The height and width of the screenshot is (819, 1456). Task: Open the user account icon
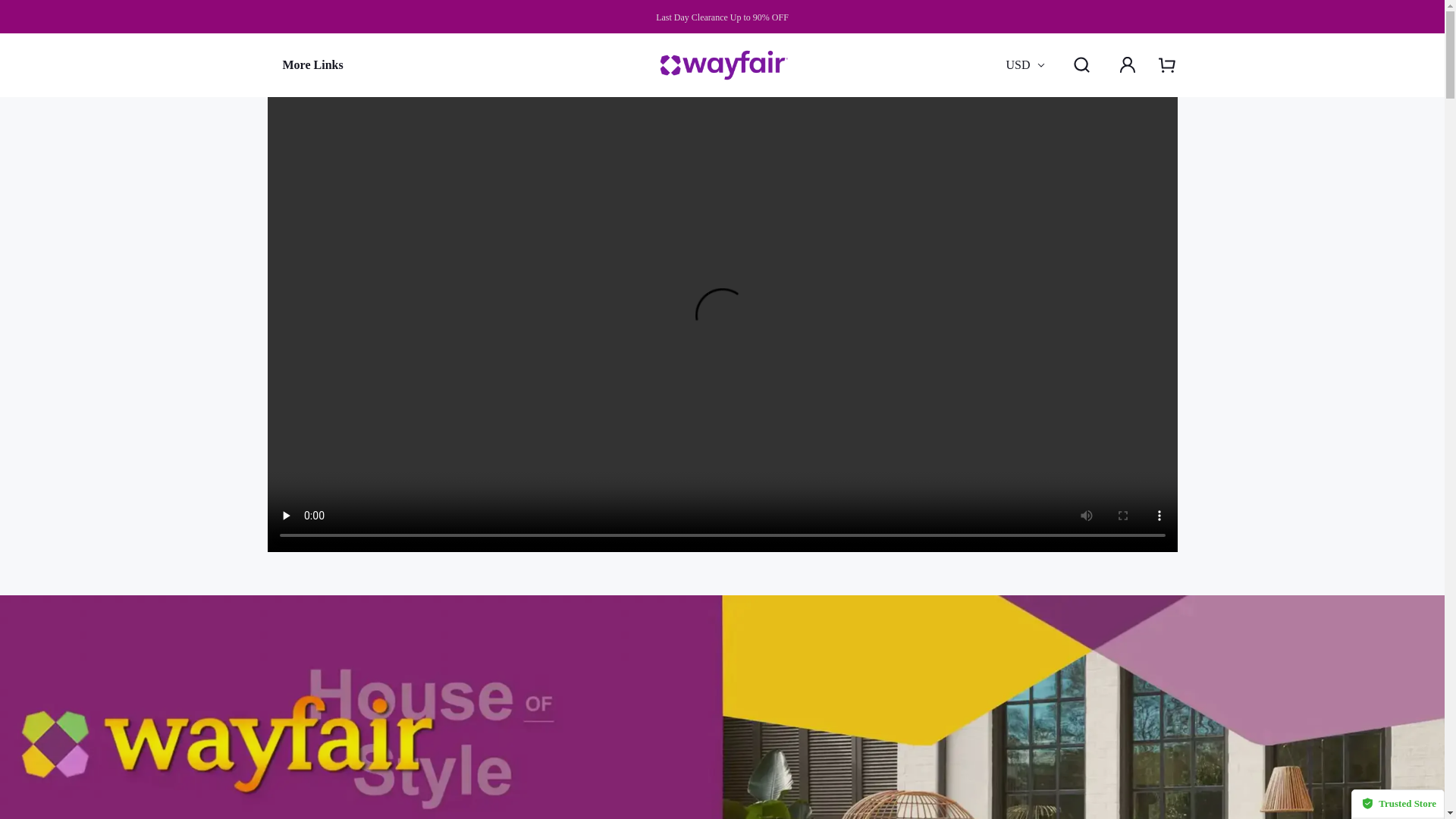(x=1127, y=65)
